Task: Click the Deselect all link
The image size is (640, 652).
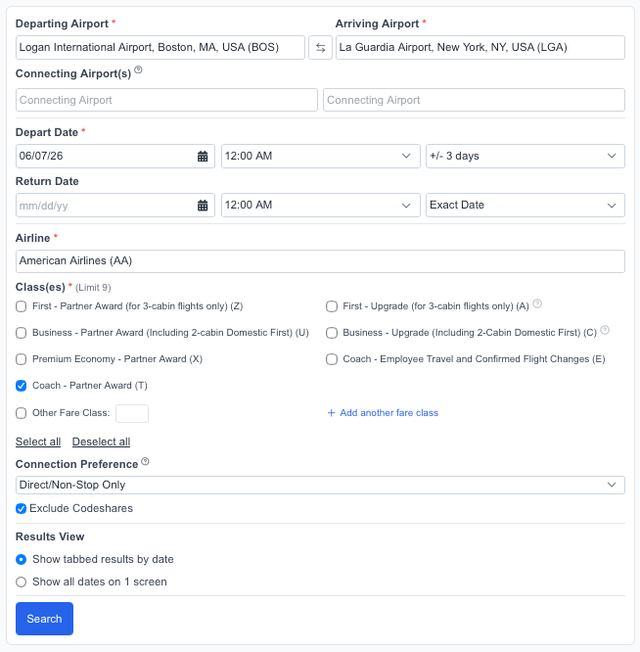Action: click(x=101, y=442)
